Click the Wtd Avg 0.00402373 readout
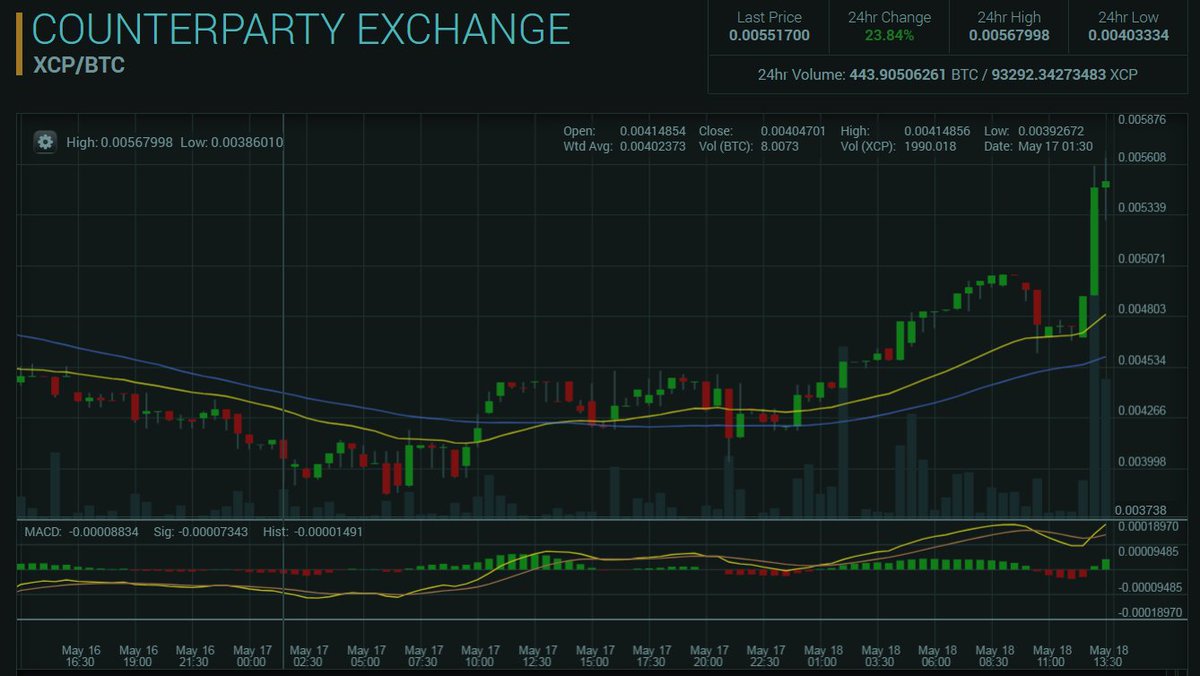 pos(625,146)
